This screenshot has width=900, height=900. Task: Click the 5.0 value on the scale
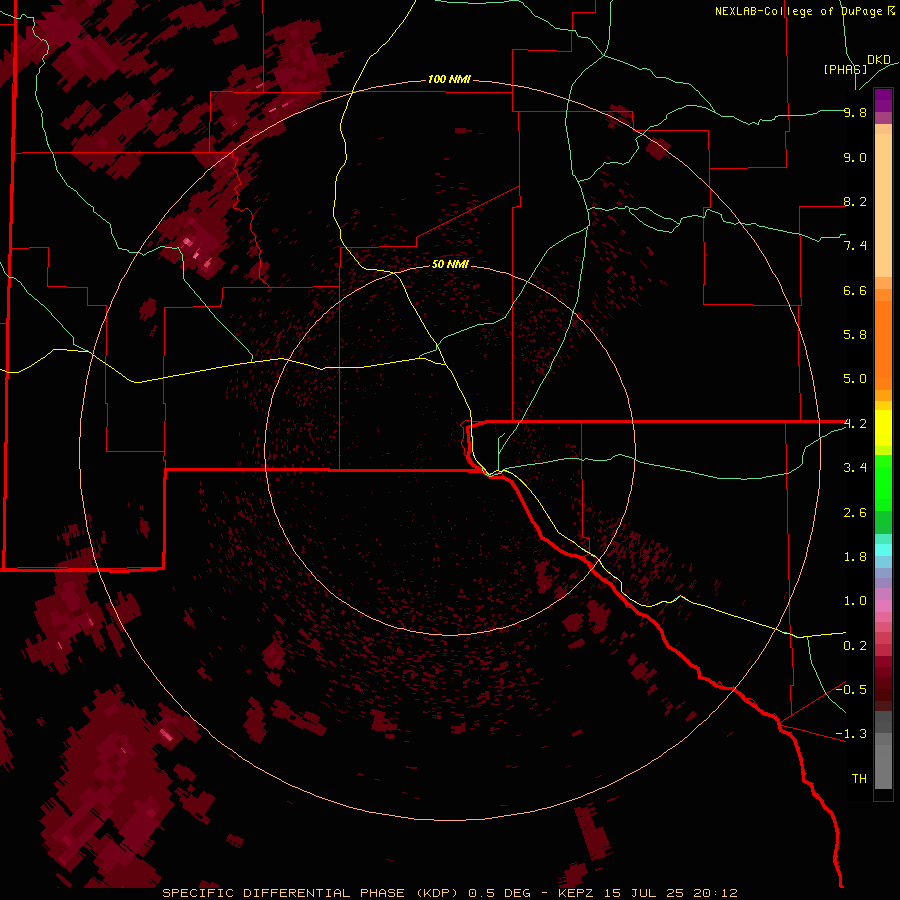[x=855, y=379]
